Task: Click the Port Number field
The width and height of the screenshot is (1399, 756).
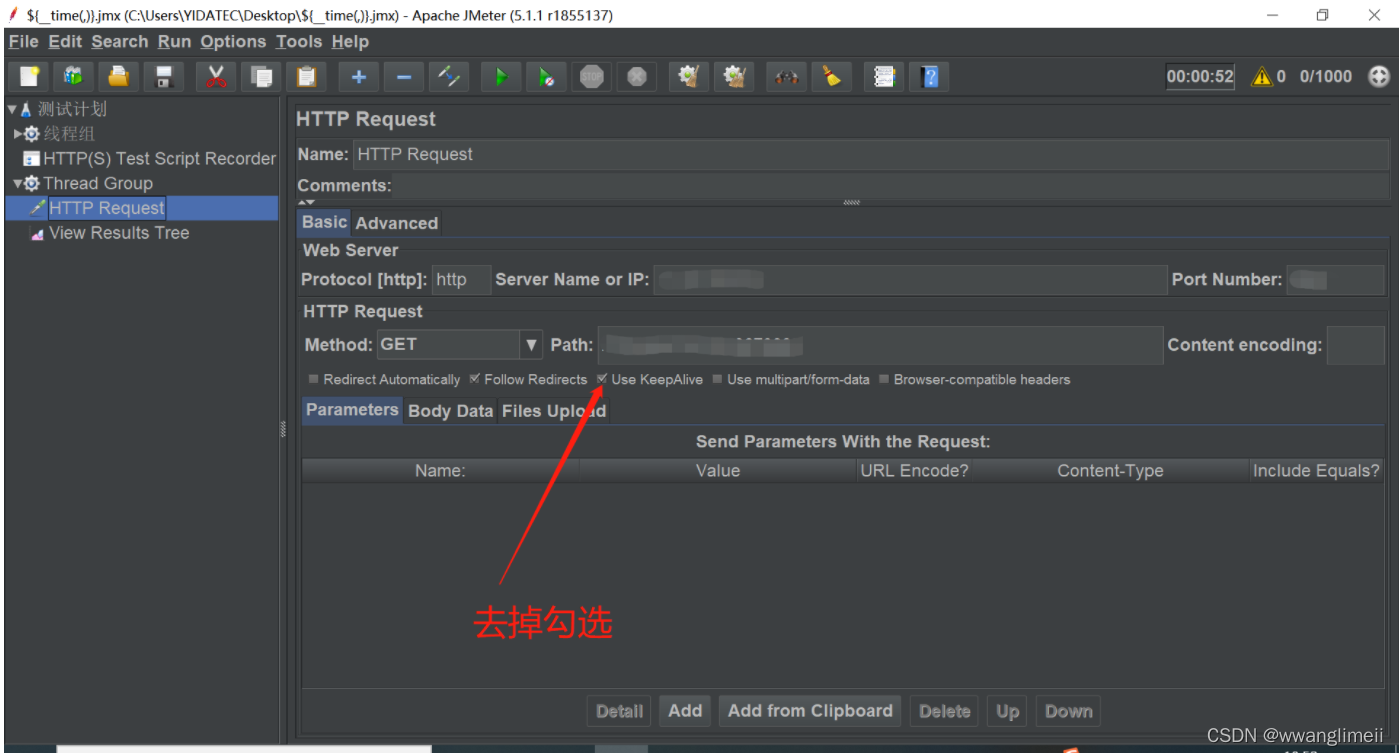Action: point(1335,280)
